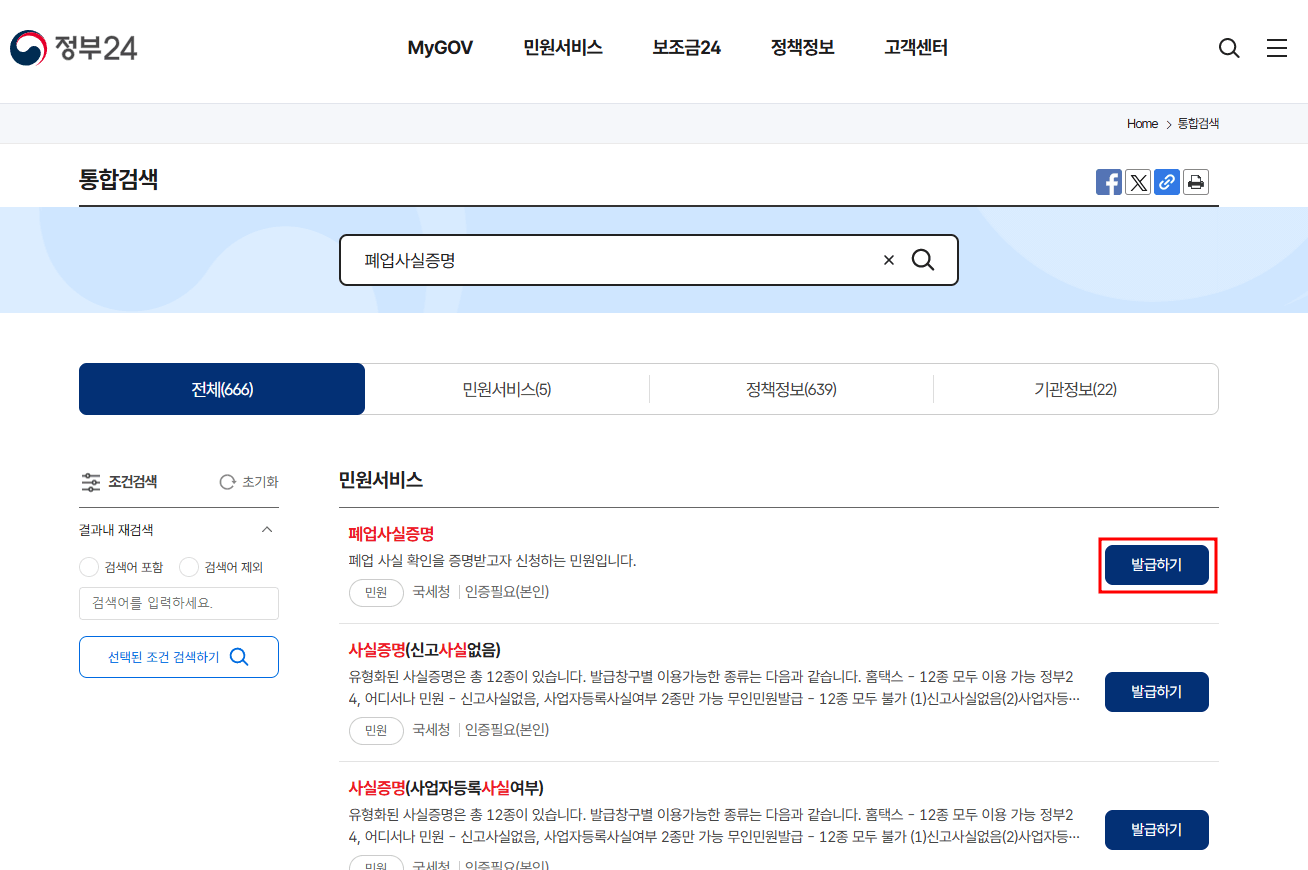Click the 민원 tag under 폐업사실증명
The width and height of the screenshot is (1308, 870).
click(x=376, y=592)
